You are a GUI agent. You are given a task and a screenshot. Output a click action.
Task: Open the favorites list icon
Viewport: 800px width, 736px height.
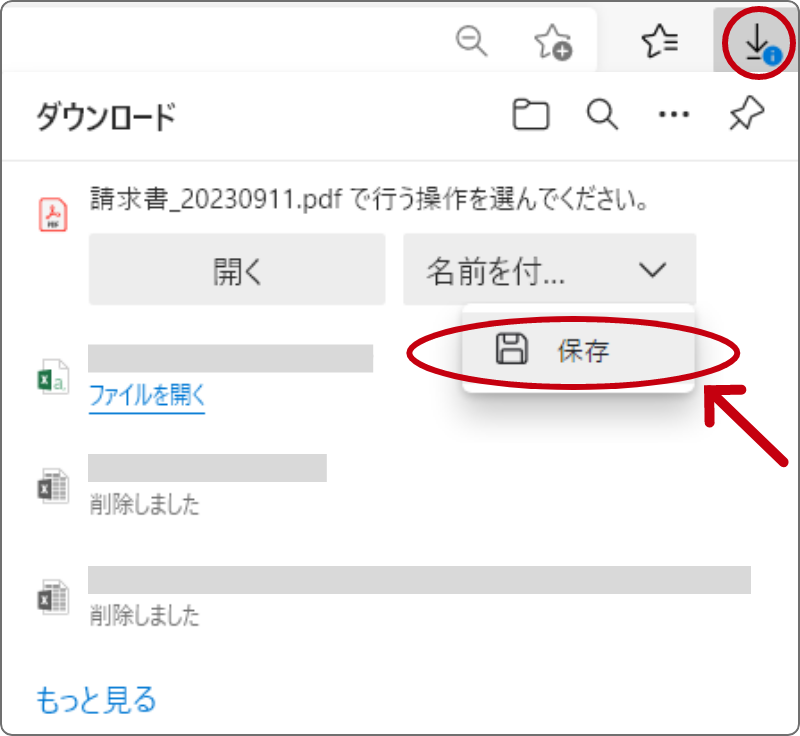pos(660,41)
